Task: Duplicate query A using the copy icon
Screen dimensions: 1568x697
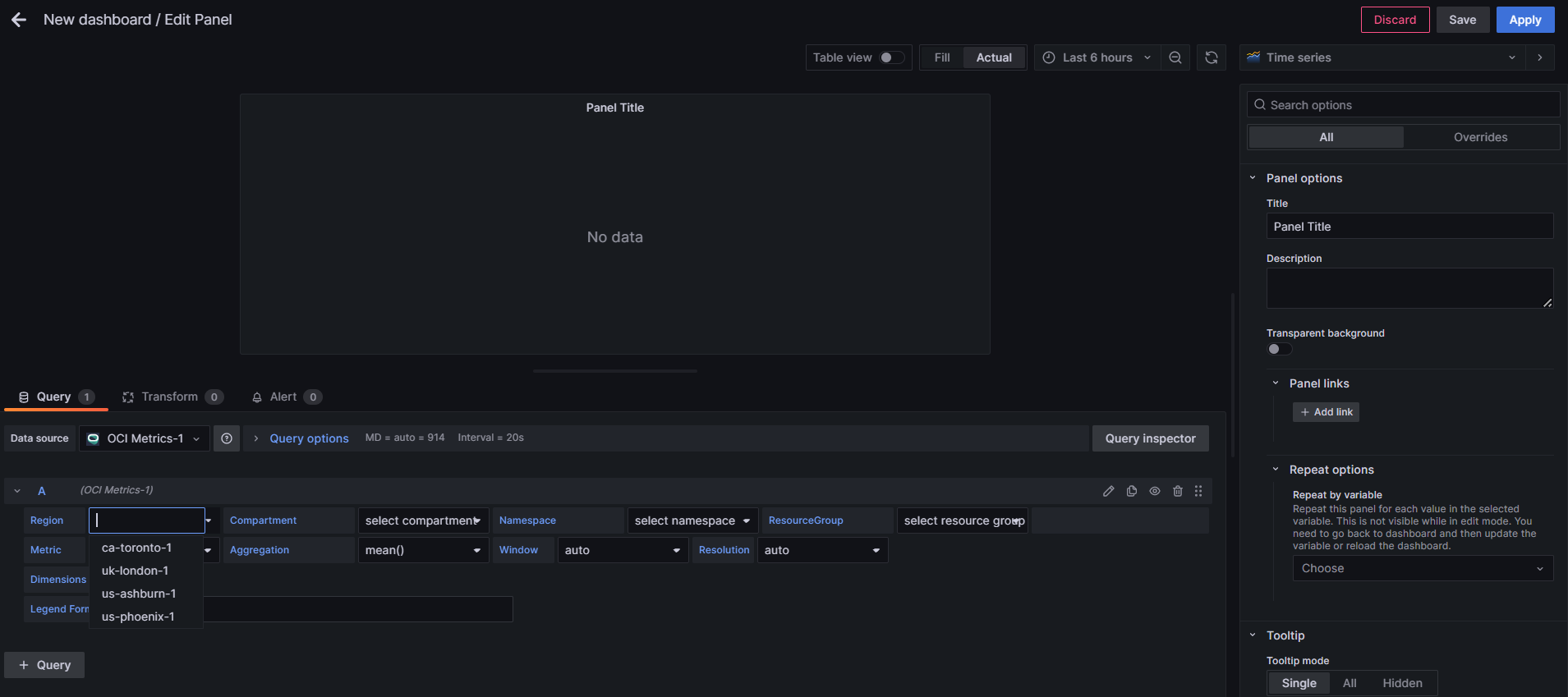Action: (1131, 491)
